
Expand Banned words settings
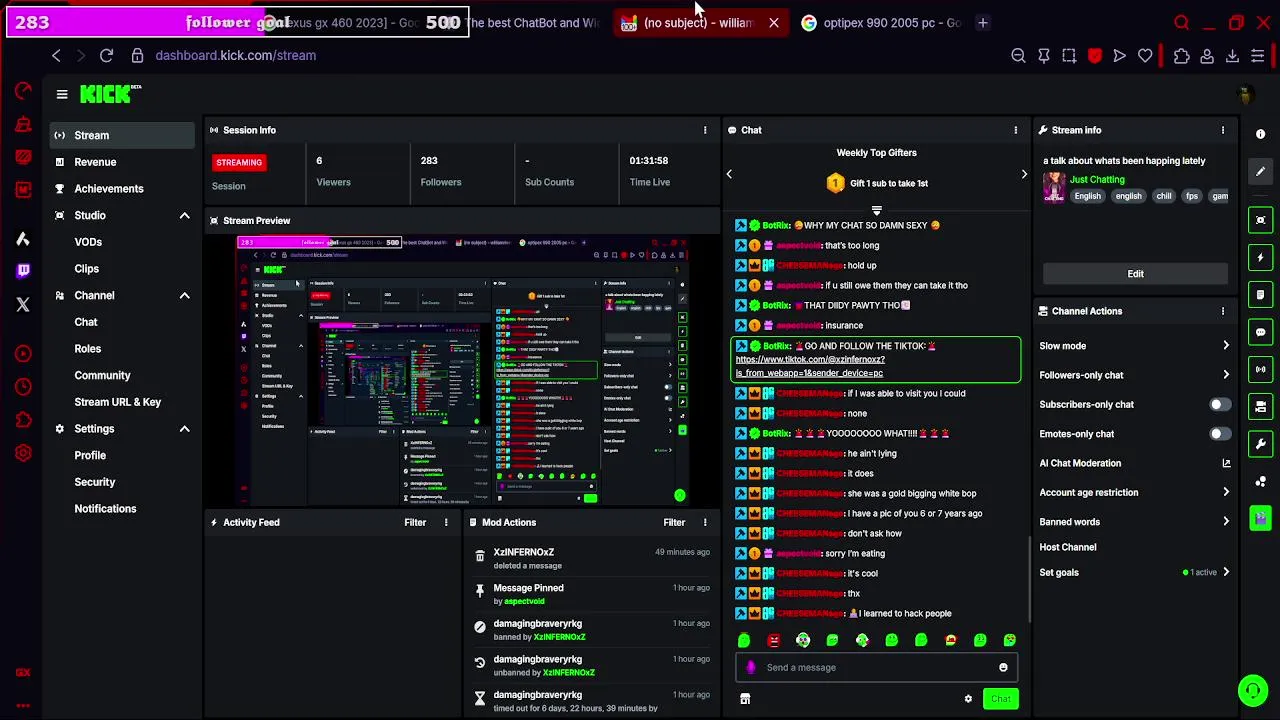click(x=1226, y=522)
